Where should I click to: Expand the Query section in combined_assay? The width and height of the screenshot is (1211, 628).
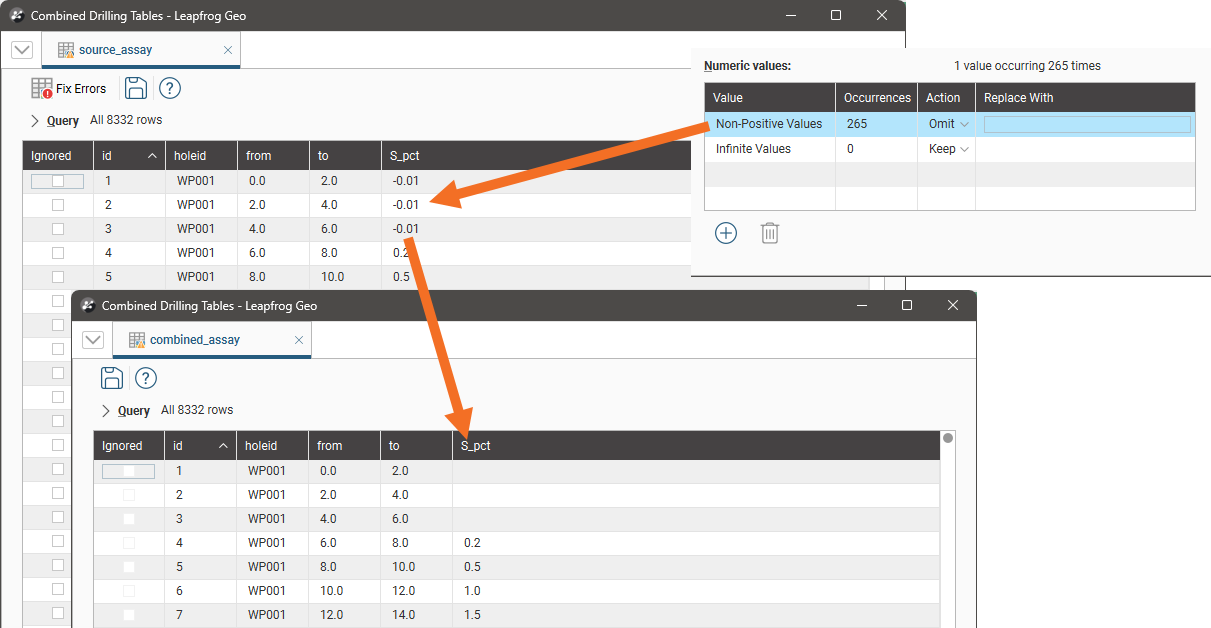tap(107, 411)
